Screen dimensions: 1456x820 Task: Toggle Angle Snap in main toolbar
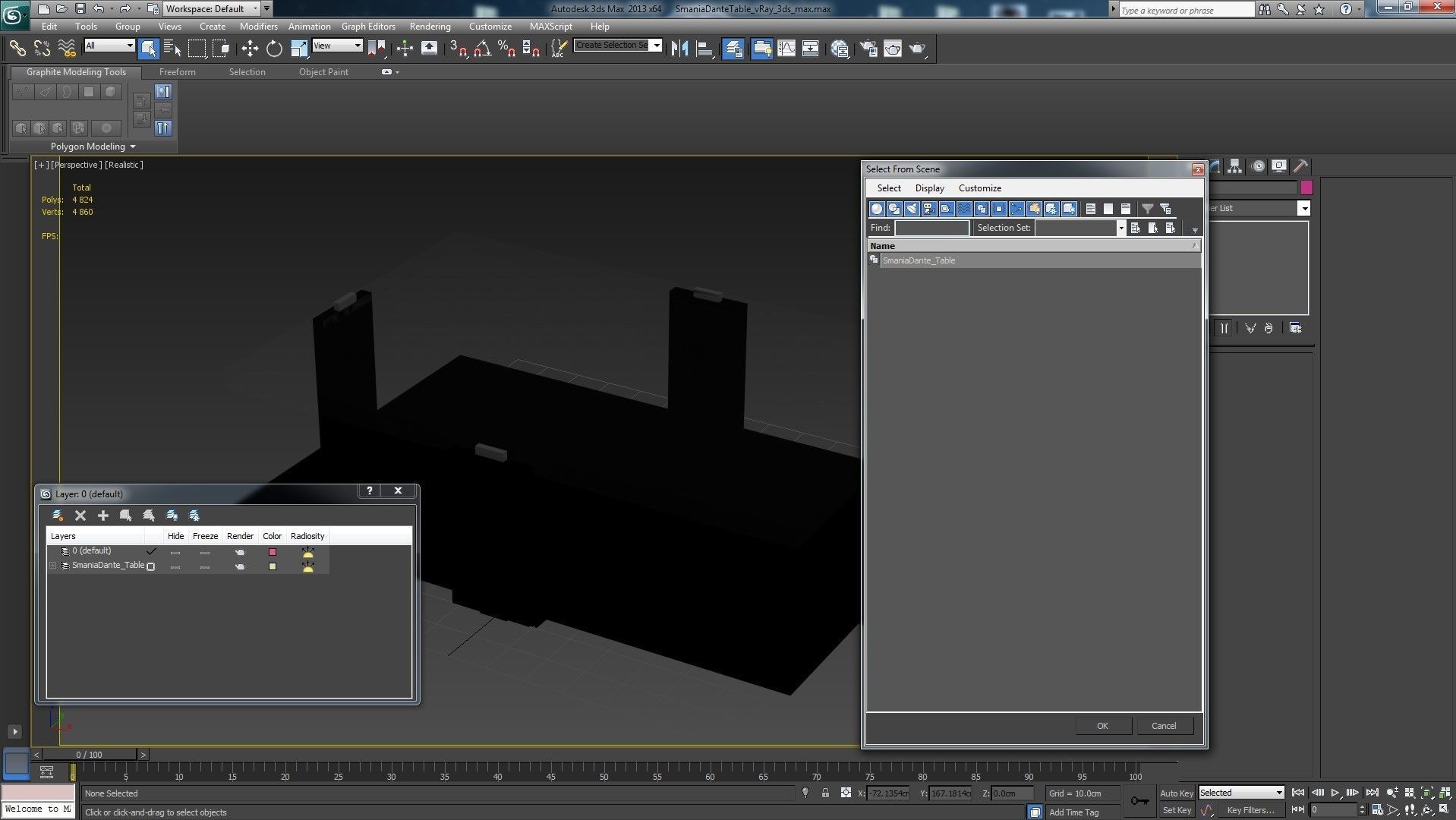pyautogui.click(x=482, y=49)
